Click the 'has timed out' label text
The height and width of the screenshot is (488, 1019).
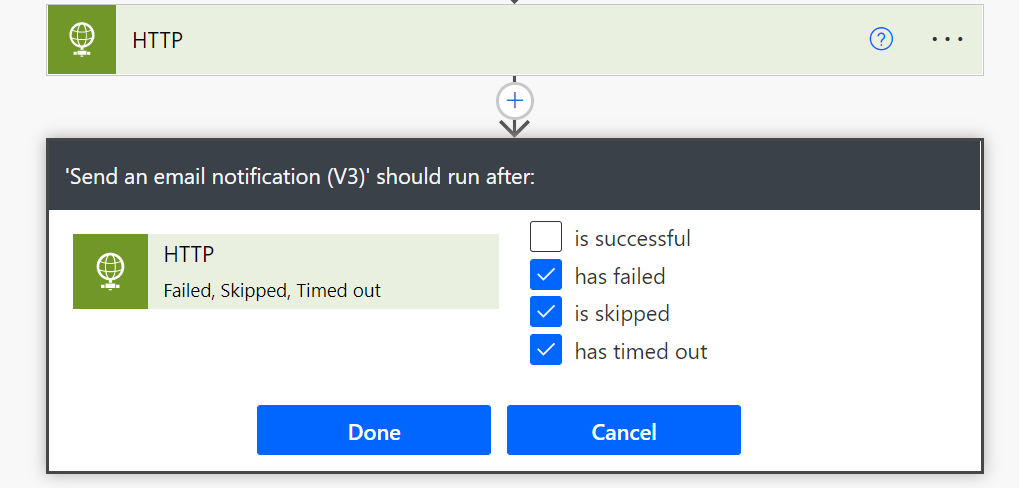(x=641, y=351)
